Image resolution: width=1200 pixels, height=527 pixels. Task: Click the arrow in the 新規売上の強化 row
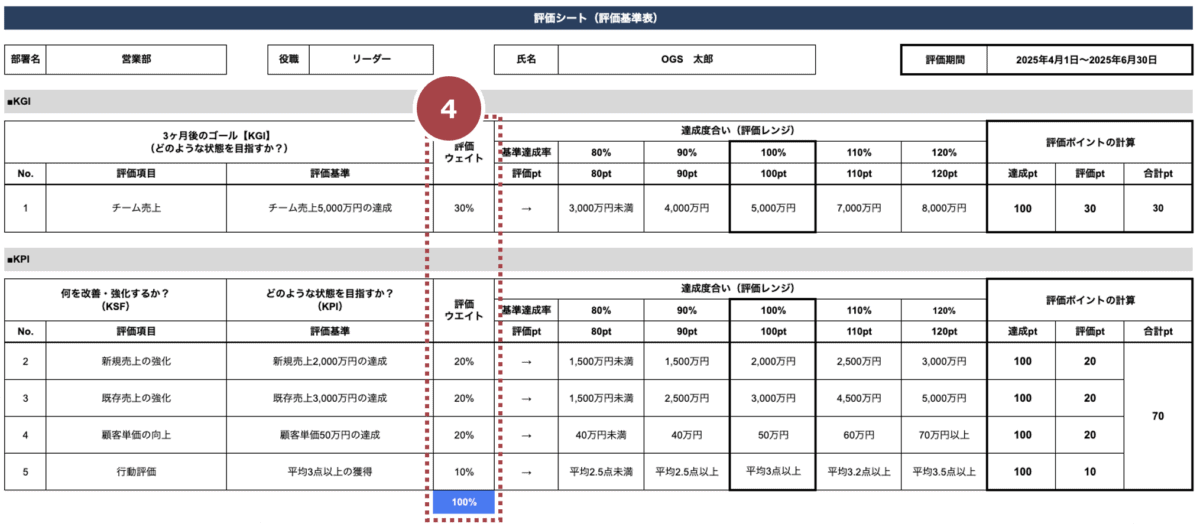click(526, 361)
